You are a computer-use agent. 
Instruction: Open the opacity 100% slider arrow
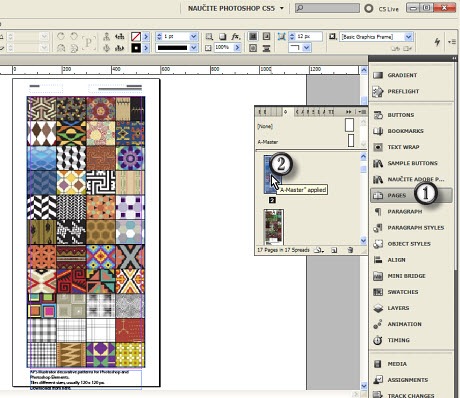237,48
